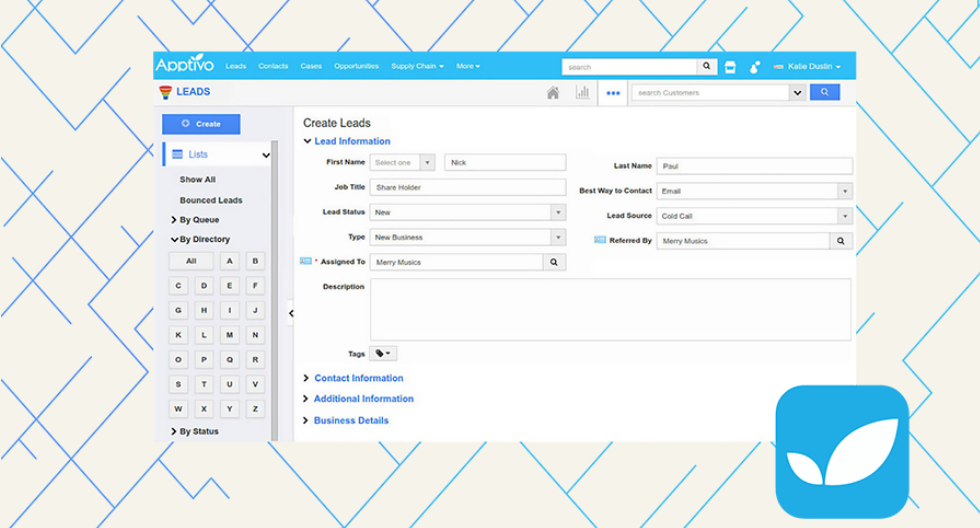Screen dimensions: 980x528
Task: Click the Job Title field
Action: click(x=468, y=187)
